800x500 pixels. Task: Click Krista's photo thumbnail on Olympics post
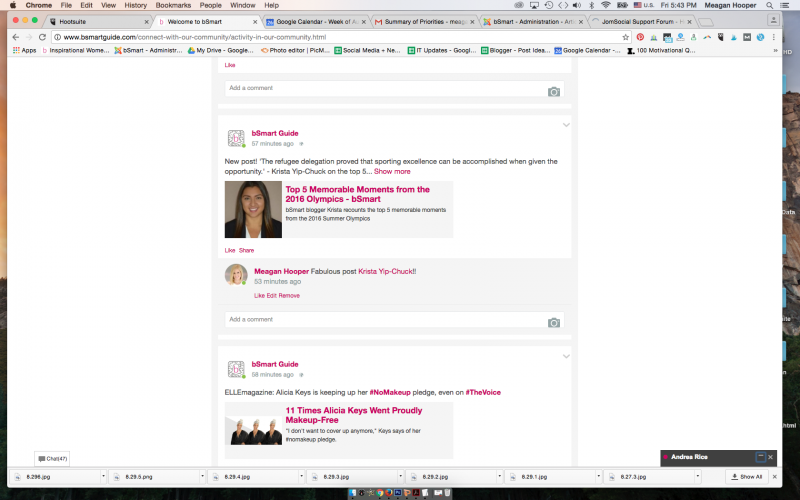tap(253, 209)
